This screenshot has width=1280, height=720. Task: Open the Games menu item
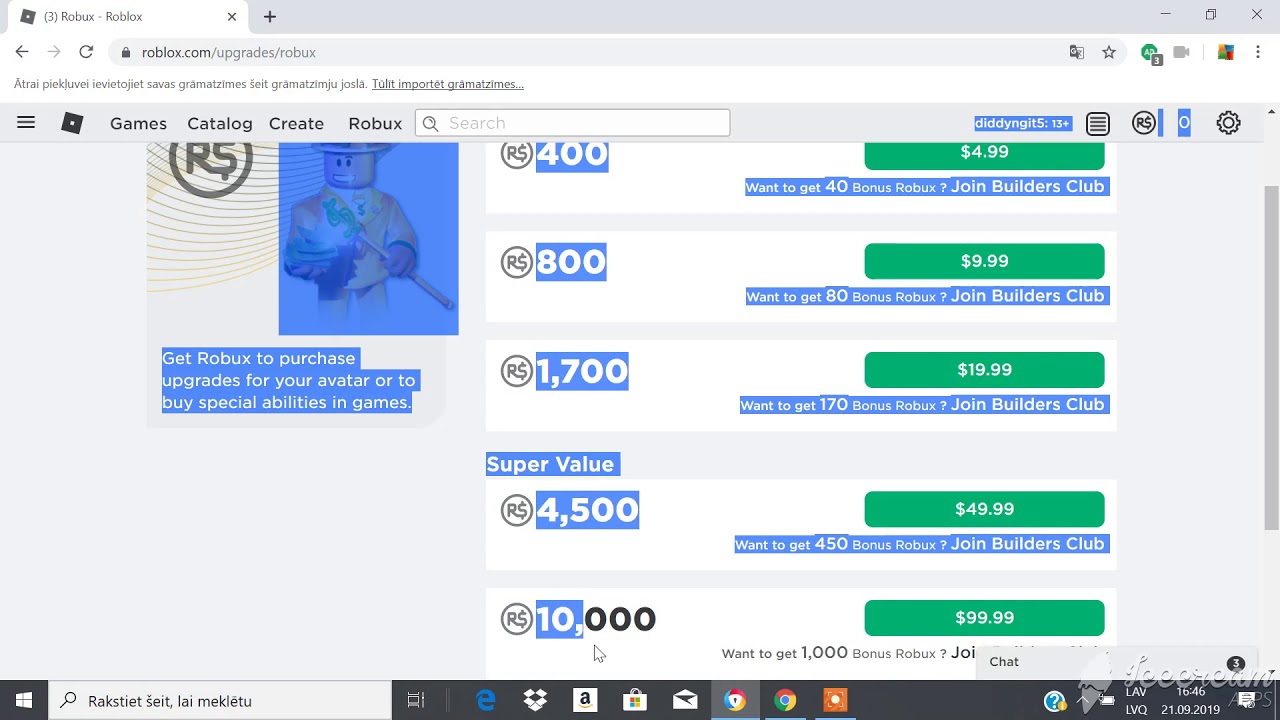tap(138, 123)
